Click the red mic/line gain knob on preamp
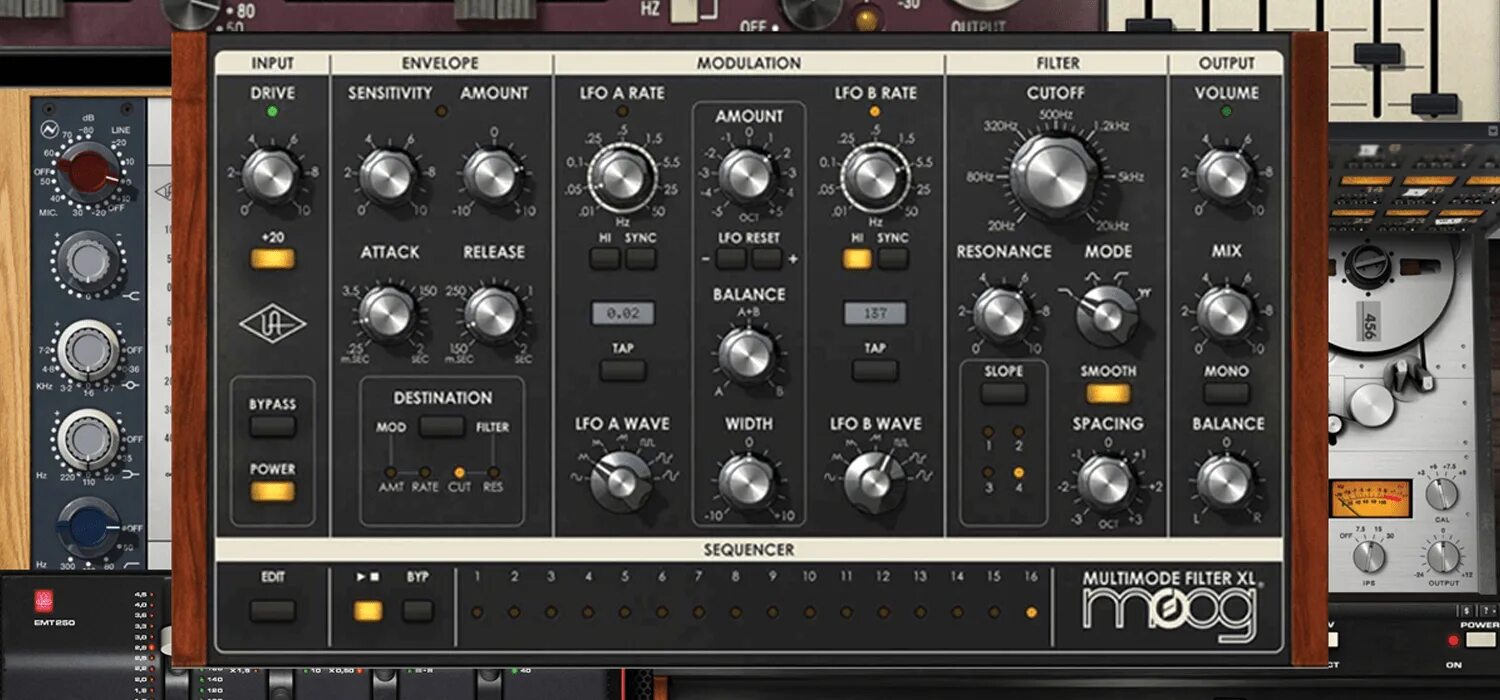Image resolution: width=1500 pixels, height=700 pixels. [x=90, y=171]
